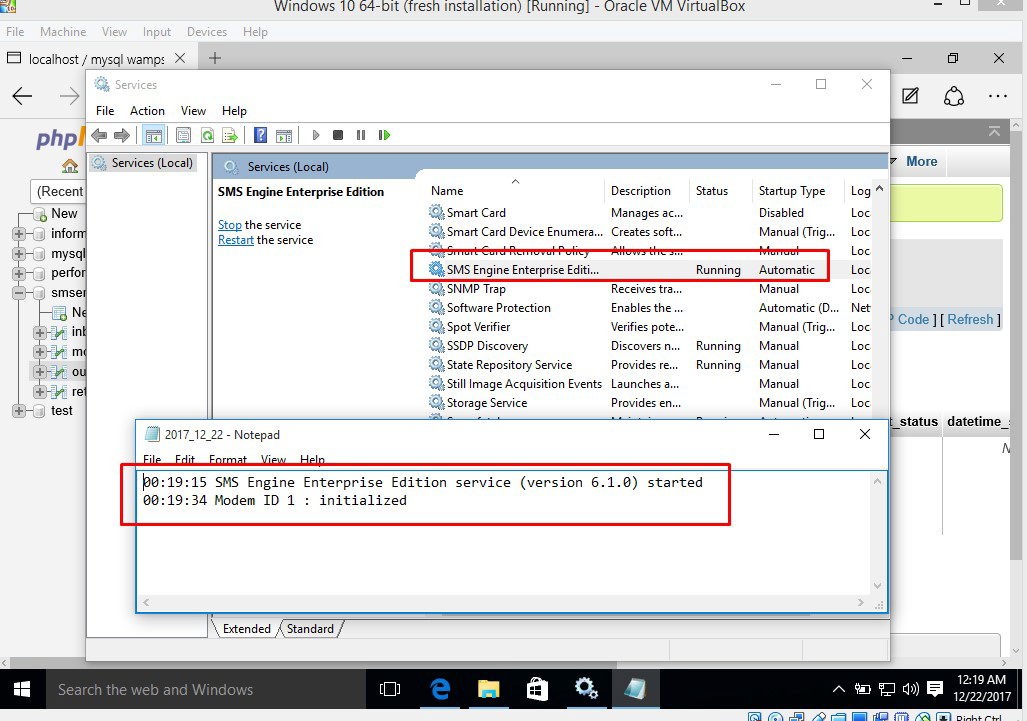Click the Start Service play icon
This screenshot has height=721, width=1027.
pos(316,135)
